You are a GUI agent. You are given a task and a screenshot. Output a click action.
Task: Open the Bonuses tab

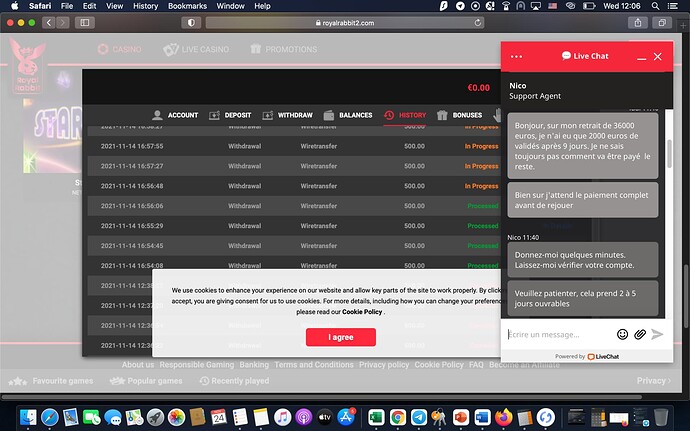pos(459,115)
